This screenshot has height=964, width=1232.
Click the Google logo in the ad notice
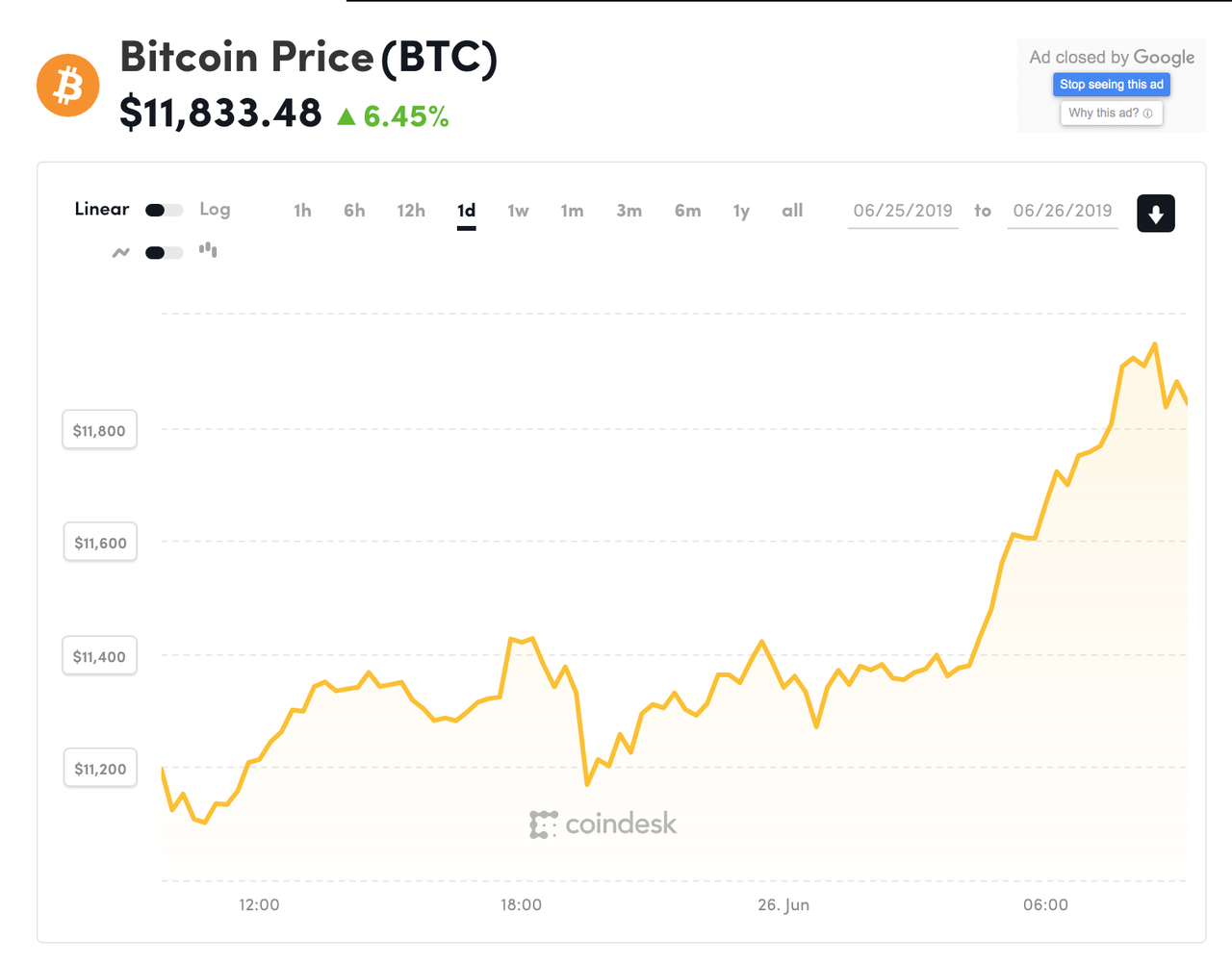tap(1167, 57)
